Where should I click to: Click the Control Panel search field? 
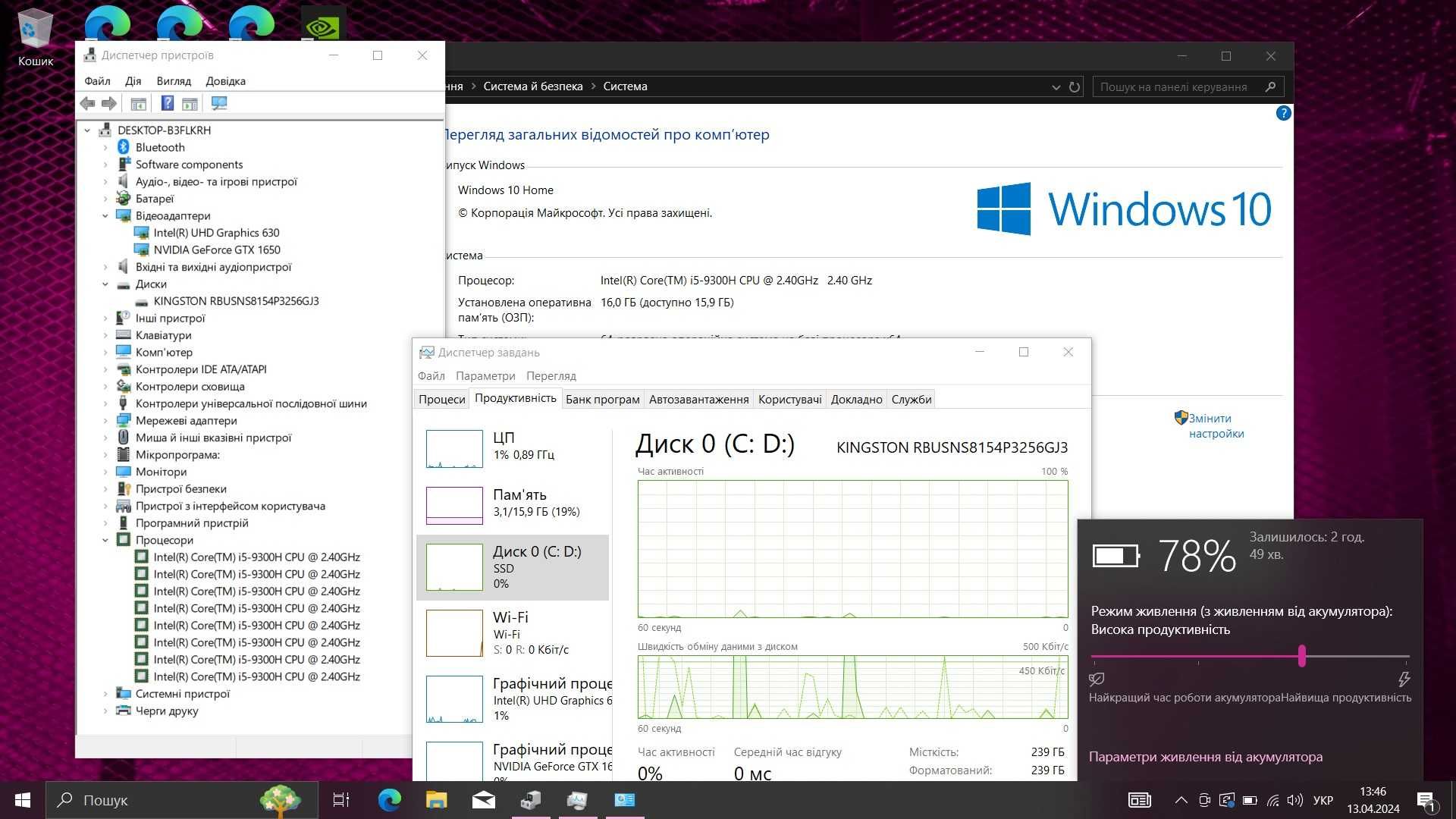pos(1188,87)
